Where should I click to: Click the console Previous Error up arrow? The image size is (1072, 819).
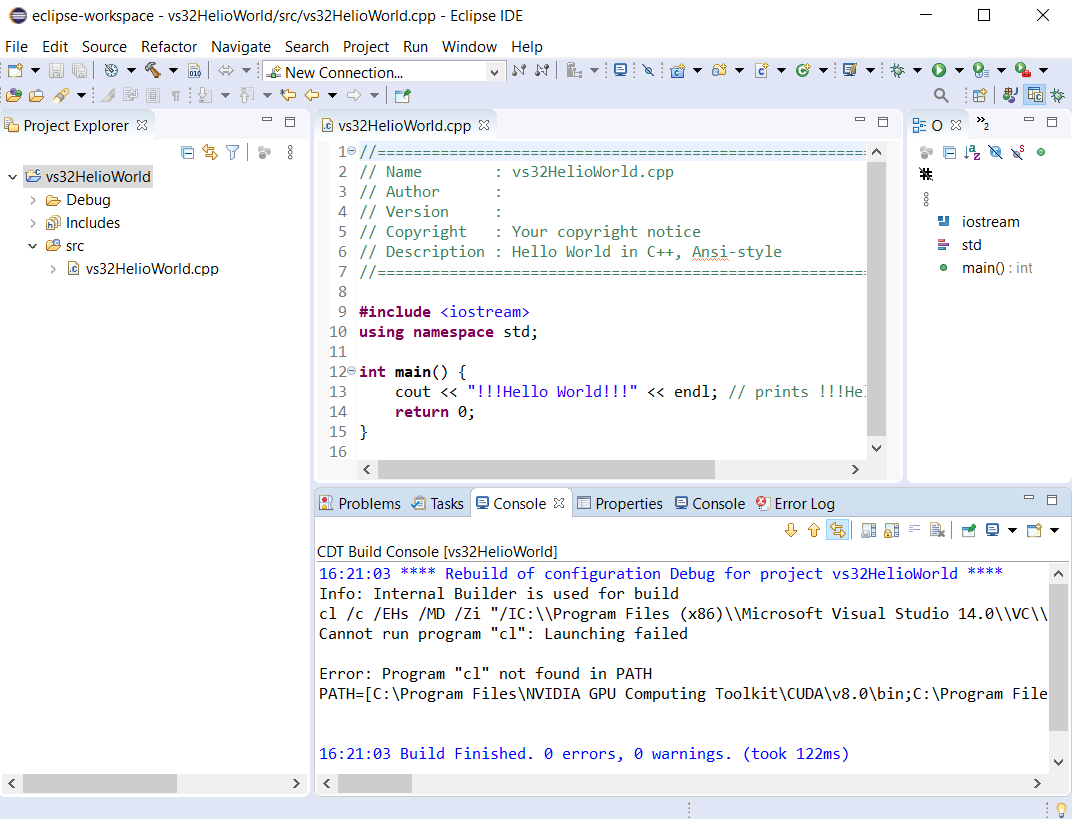click(814, 530)
